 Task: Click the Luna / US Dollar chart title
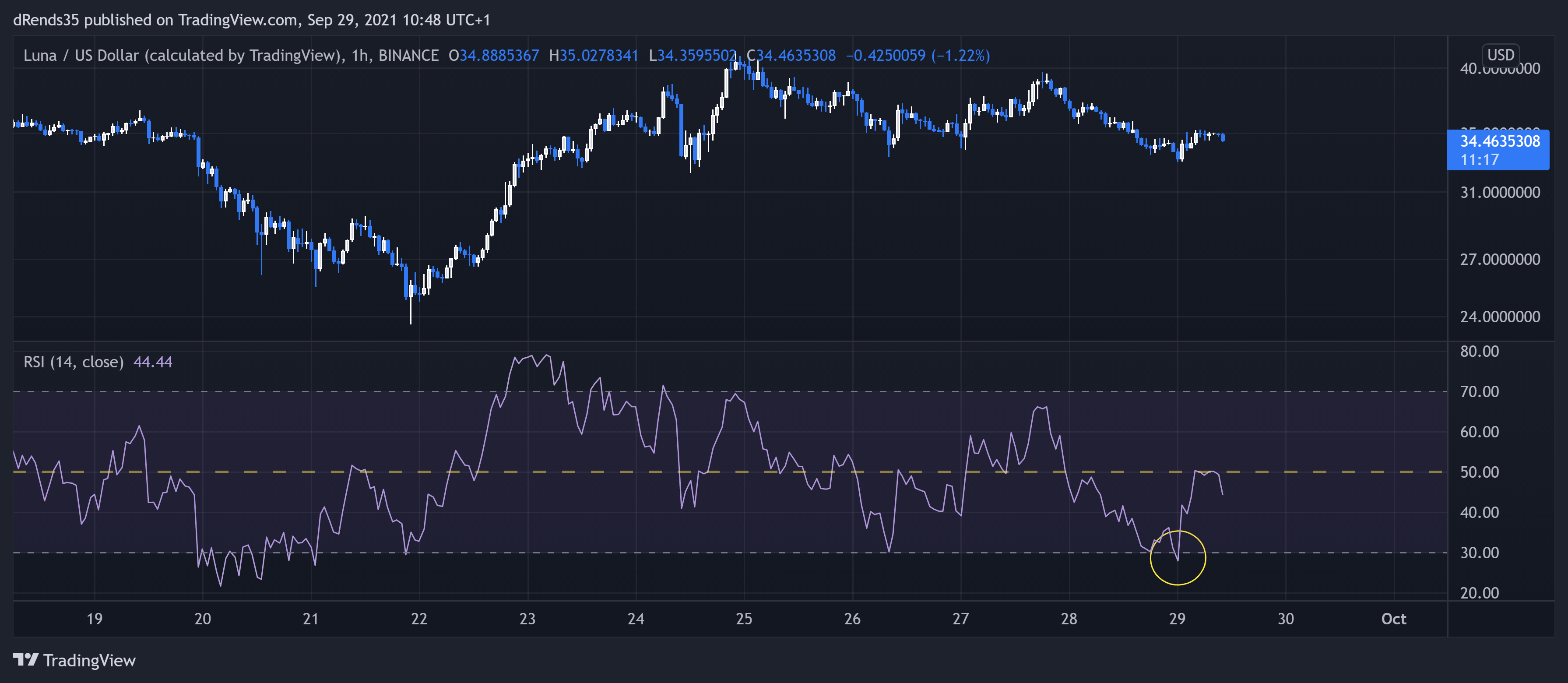click(231, 56)
